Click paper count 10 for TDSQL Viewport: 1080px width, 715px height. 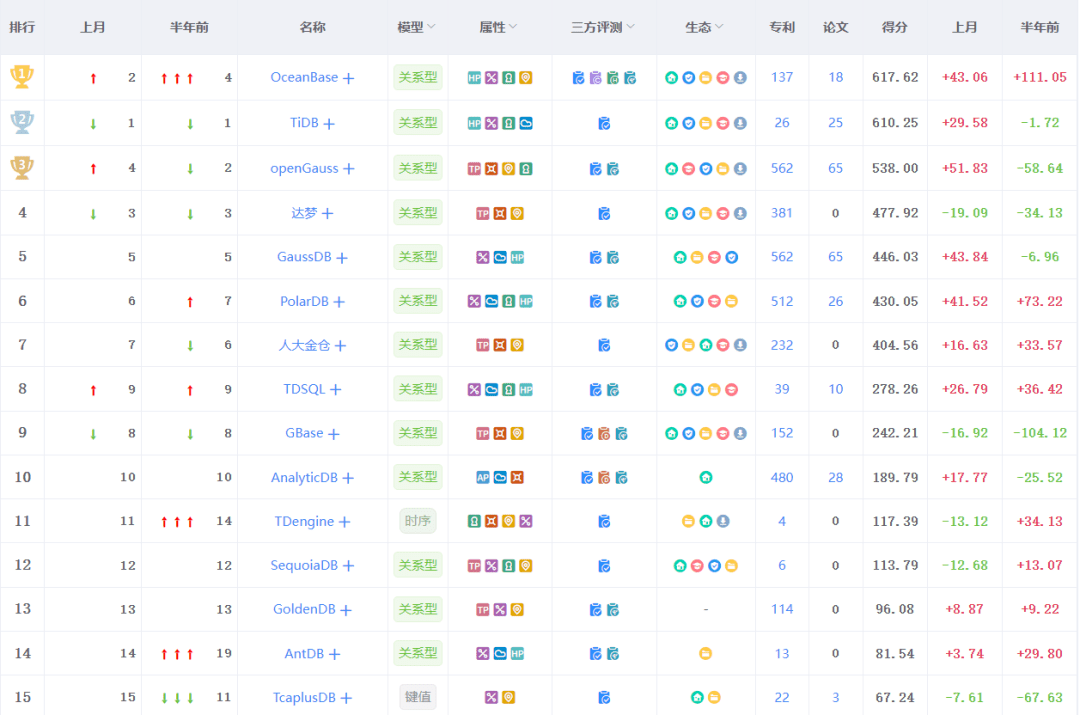(835, 389)
